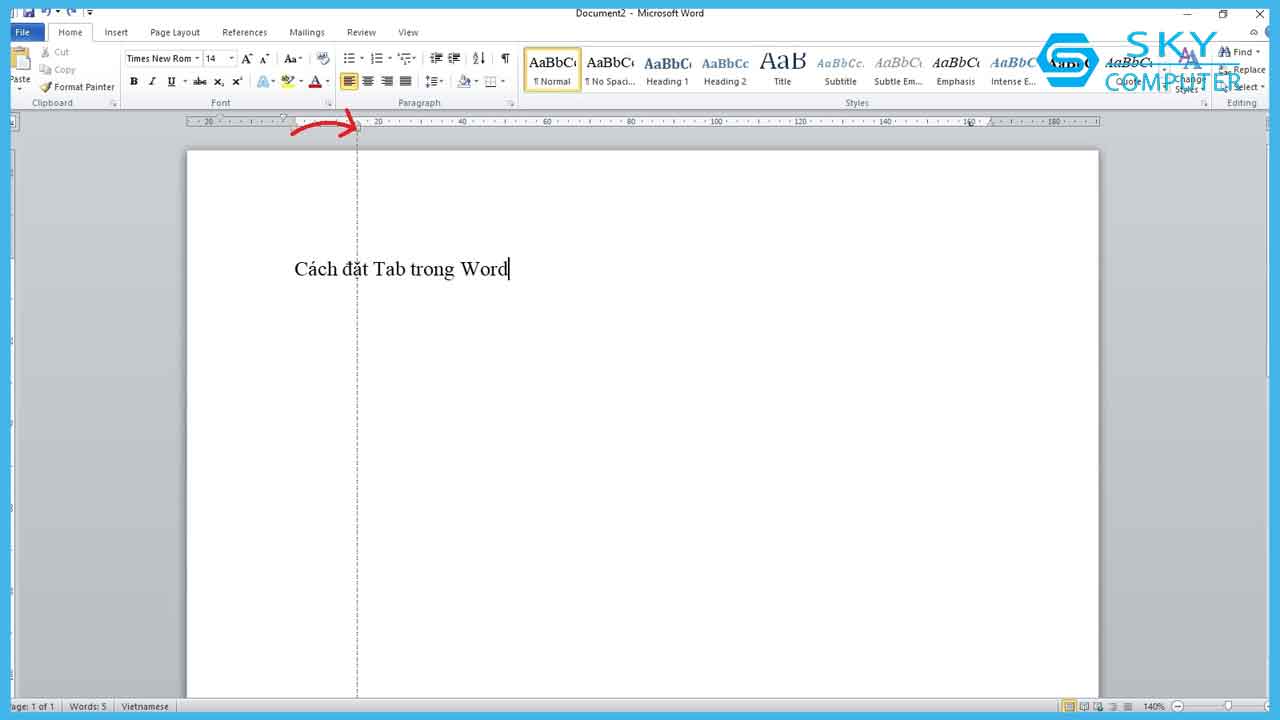Open font color dropdown arrow

point(327,82)
